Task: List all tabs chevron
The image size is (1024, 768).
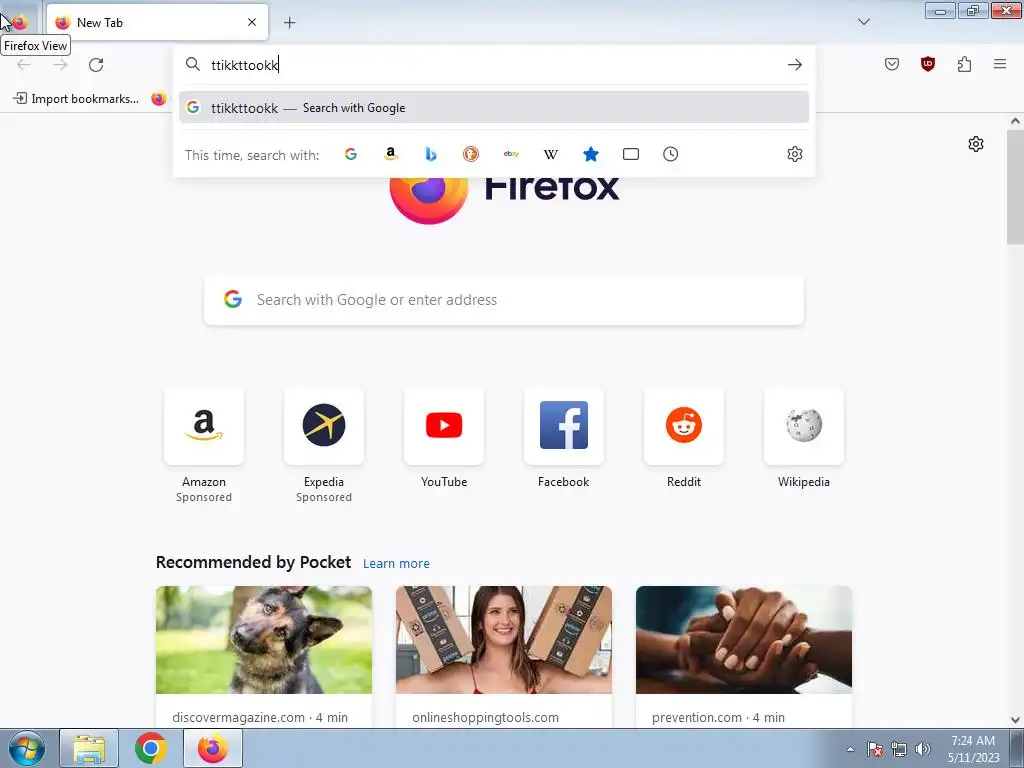Action: 863,22
